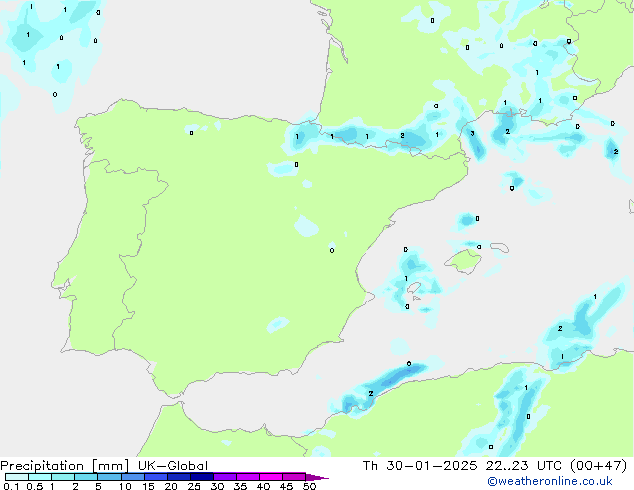The height and width of the screenshot is (490, 634).
Task: Select the 30–35 mm purple legend box
Action: point(224,477)
